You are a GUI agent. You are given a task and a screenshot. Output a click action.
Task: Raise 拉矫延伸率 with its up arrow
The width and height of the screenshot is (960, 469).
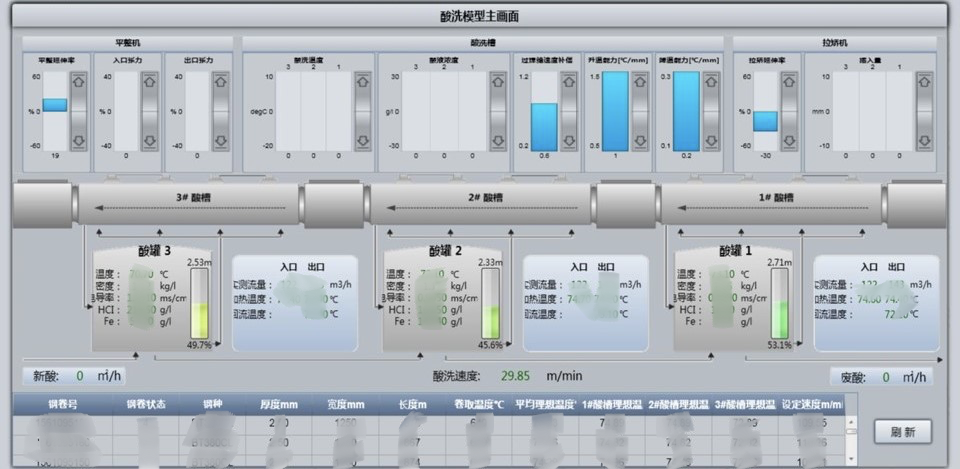point(789,81)
